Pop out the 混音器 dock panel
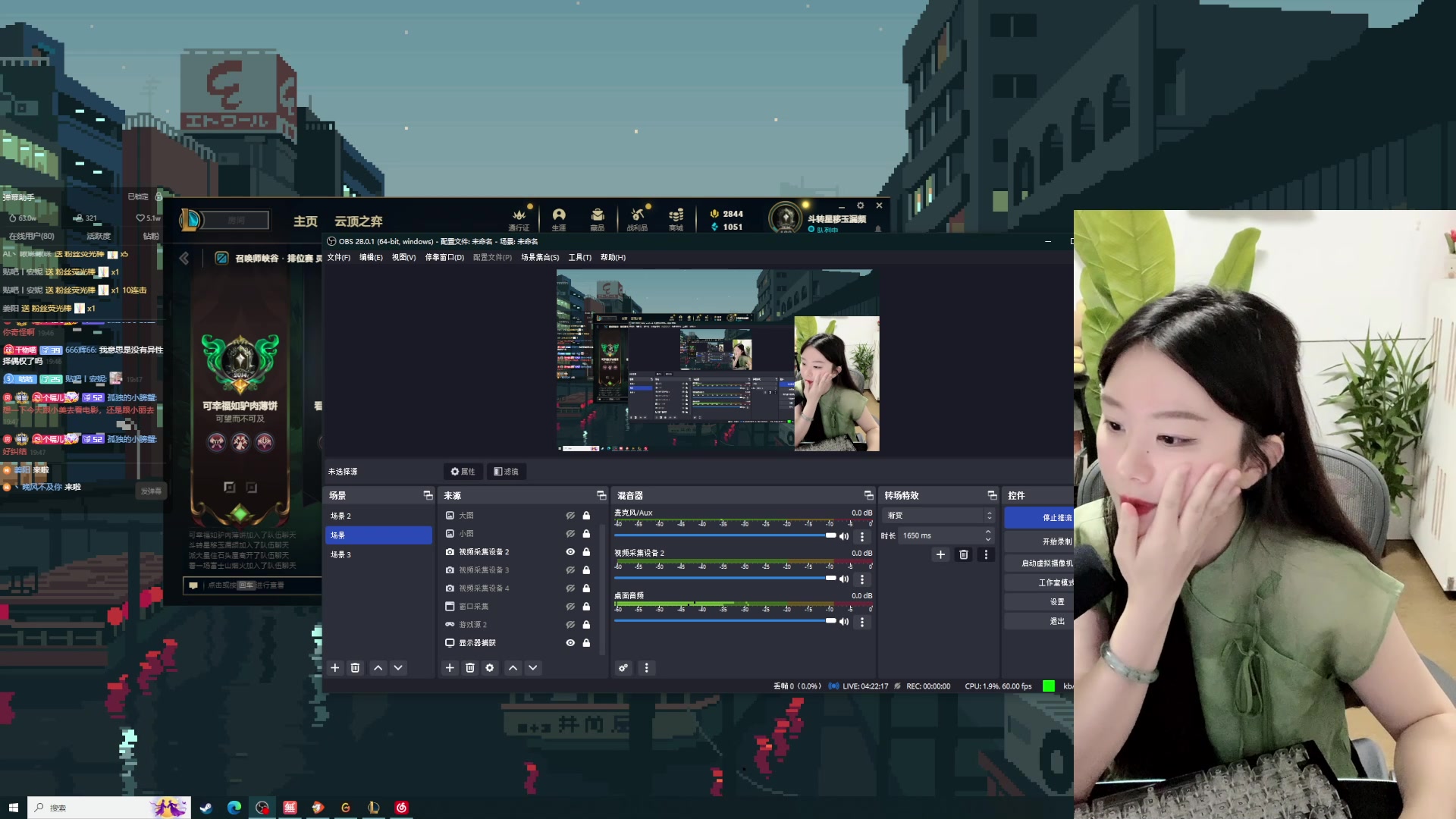Viewport: 1456px width, 819px height. 868,495
